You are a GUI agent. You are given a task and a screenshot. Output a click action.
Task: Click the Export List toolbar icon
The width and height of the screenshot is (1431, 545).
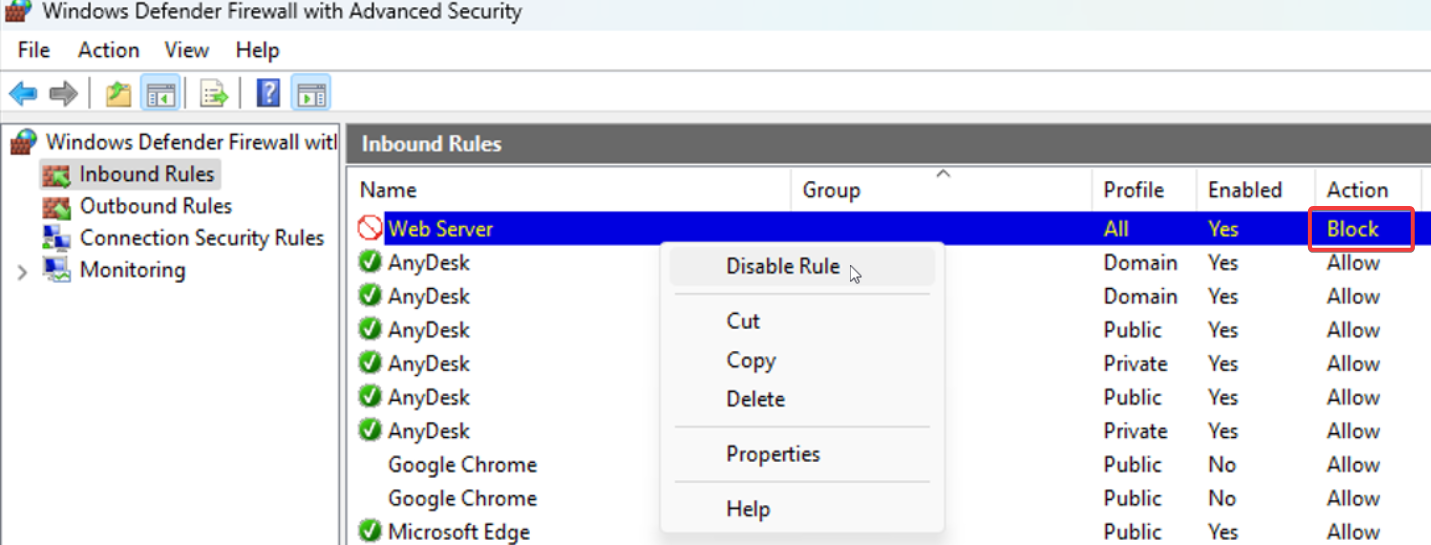(214, 95)
